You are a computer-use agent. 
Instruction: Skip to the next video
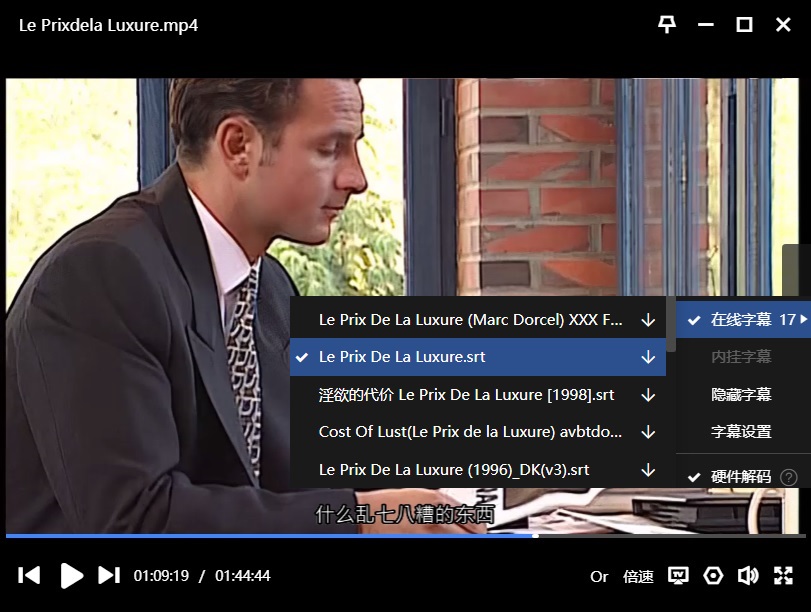point(109,575)
